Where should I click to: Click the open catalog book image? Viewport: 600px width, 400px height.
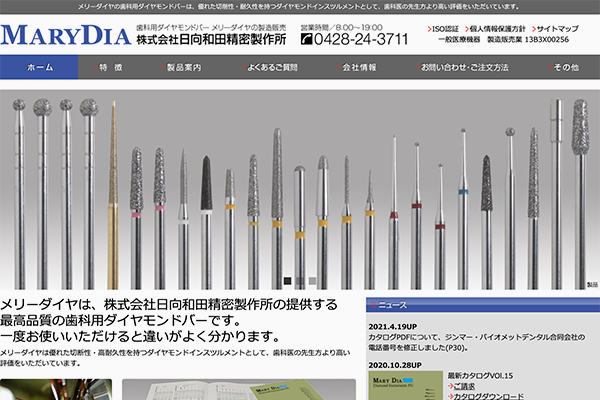[x=239, y=389]
